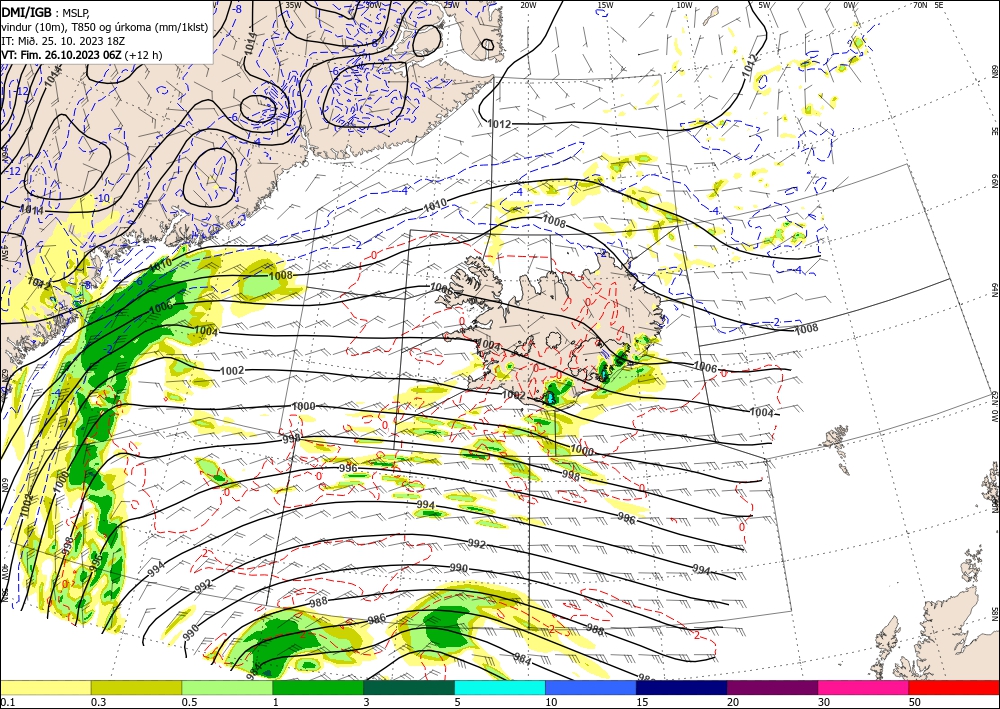Click the '20W' longitude label
This screenshot has height=709, width=1000.
point(527,5)
